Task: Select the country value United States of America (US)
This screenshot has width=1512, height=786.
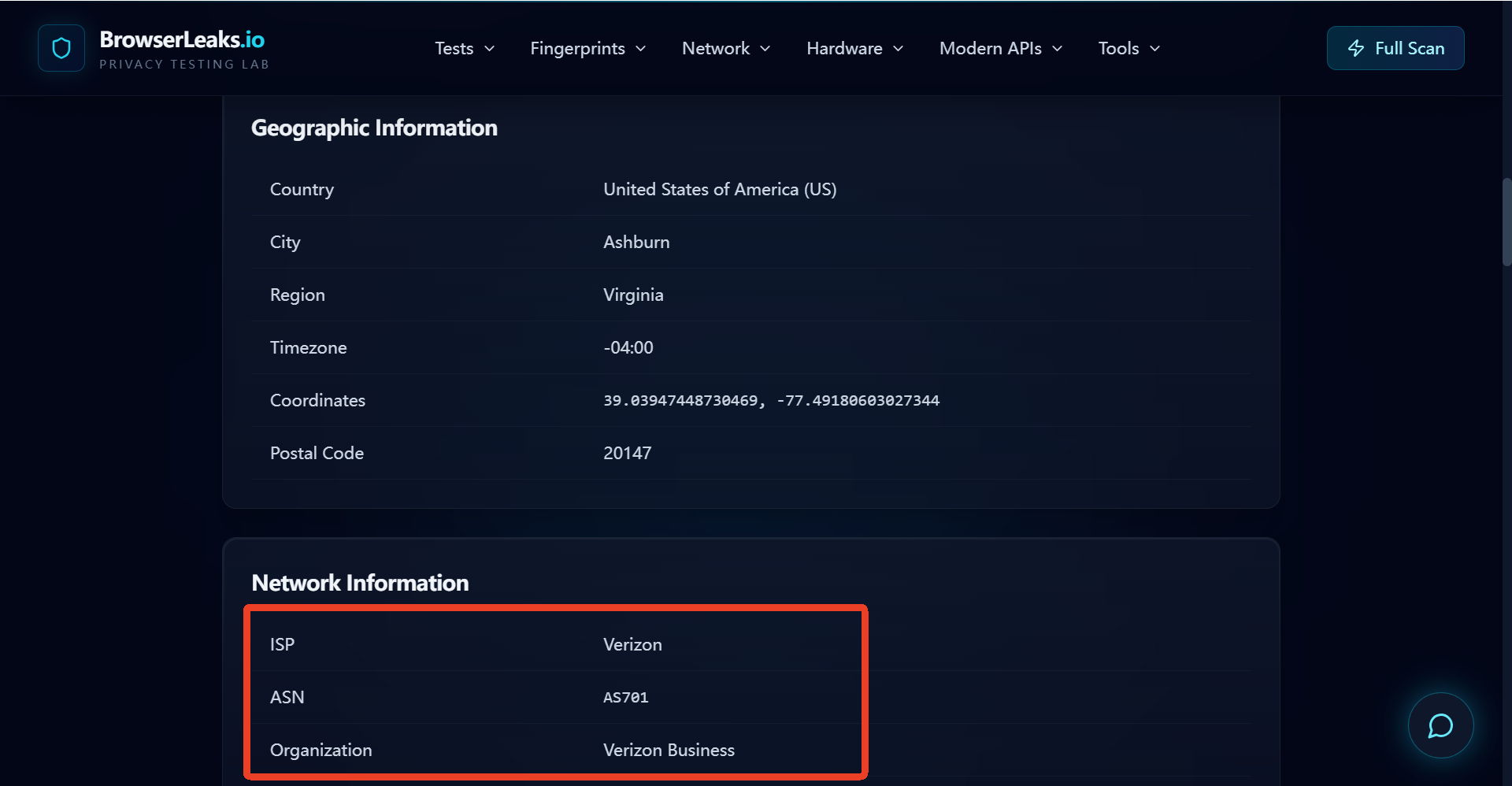Action: click(x=720, y=189)
